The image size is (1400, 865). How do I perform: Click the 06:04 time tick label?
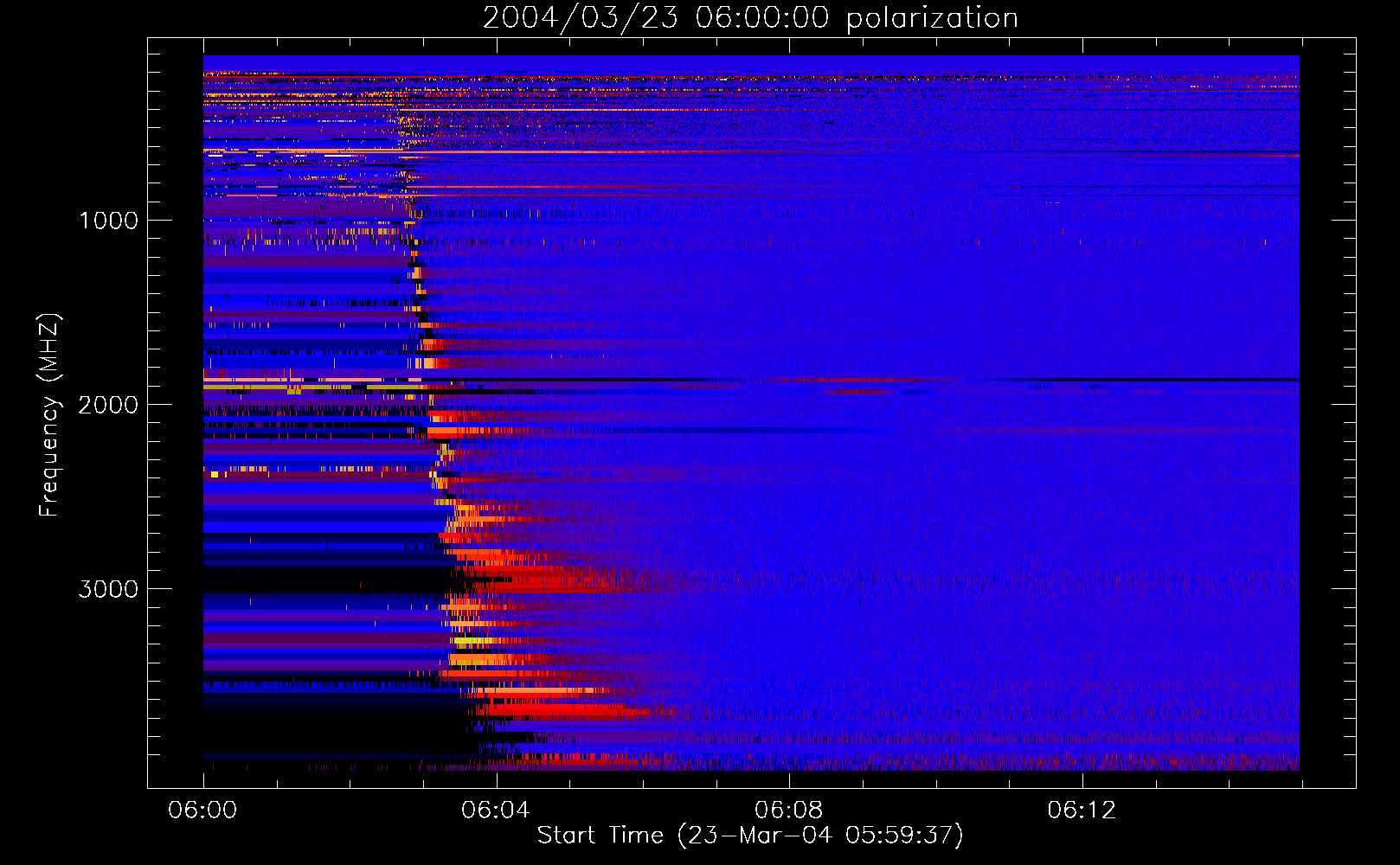click(495, 811)
